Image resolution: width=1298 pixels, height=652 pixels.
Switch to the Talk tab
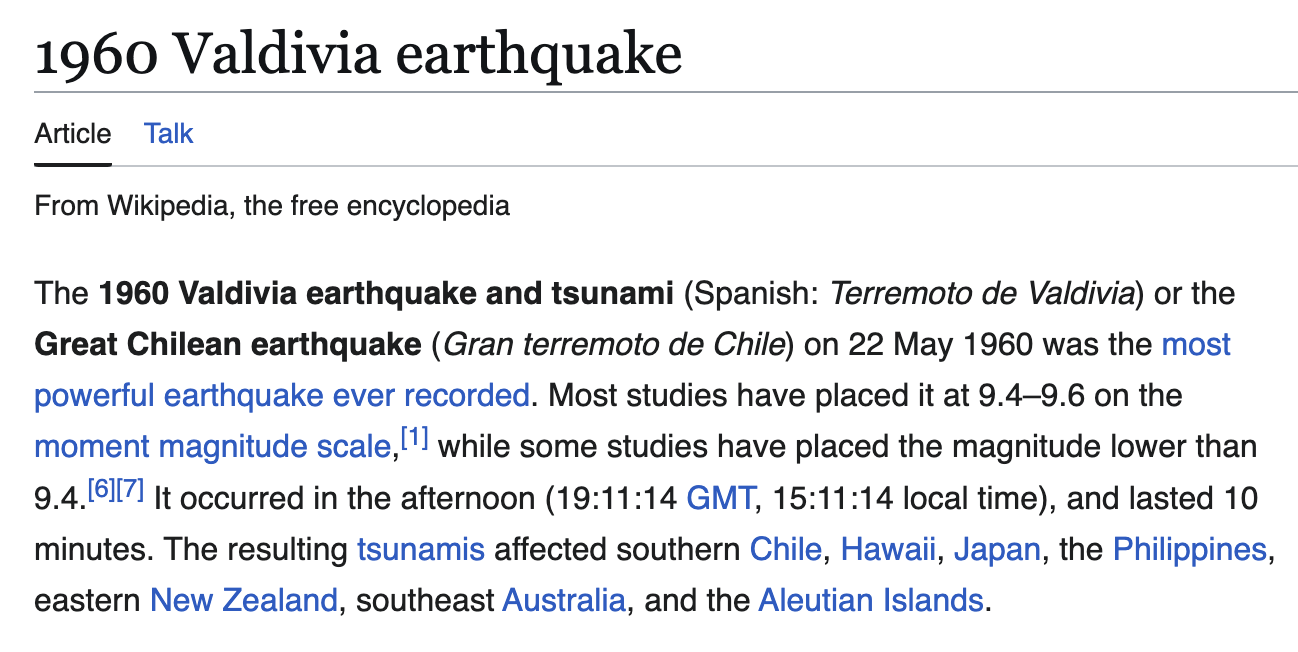coord(168,134)
